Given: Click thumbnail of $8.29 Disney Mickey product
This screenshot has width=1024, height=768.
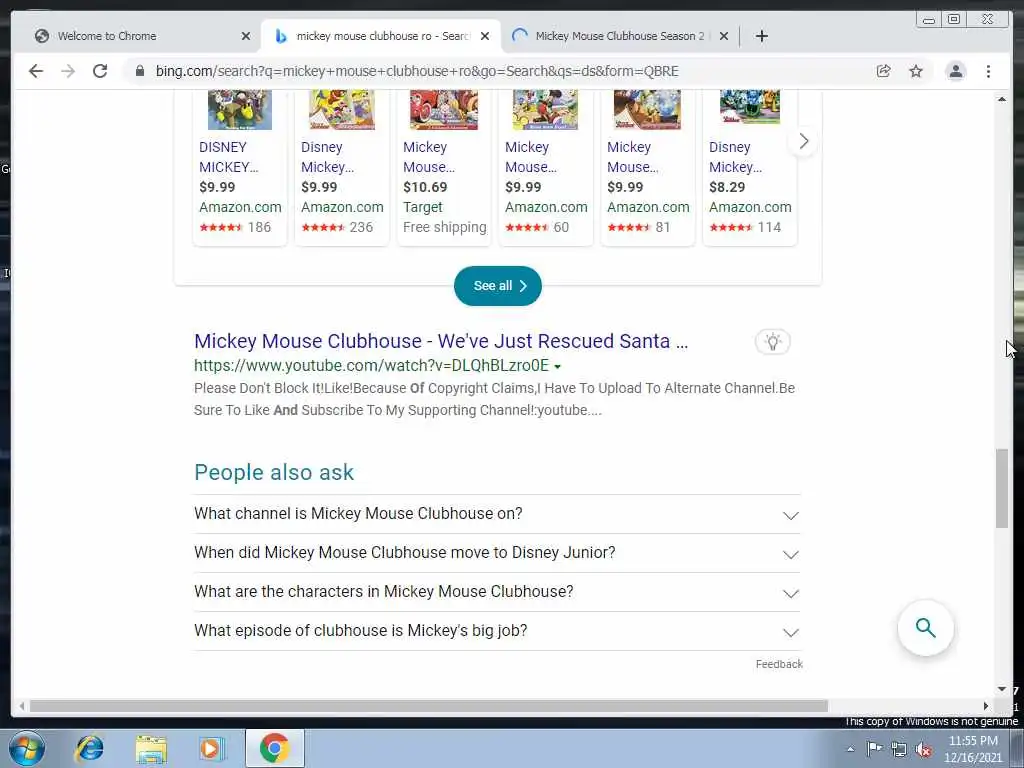Looking at the screenshot, I should [749, 107].
